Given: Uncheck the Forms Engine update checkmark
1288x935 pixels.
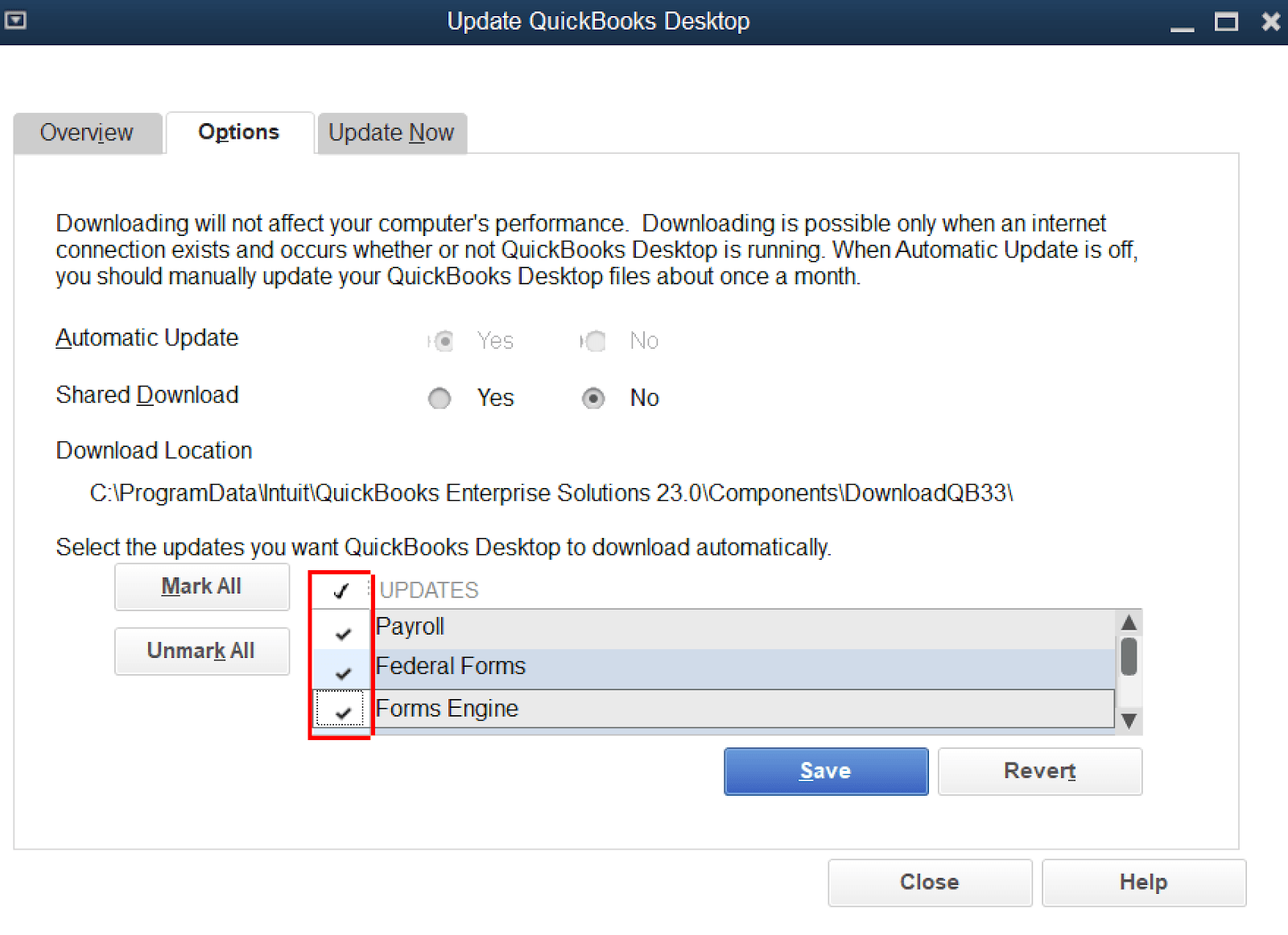Looking at the screenshot, I should coord(343,713).
